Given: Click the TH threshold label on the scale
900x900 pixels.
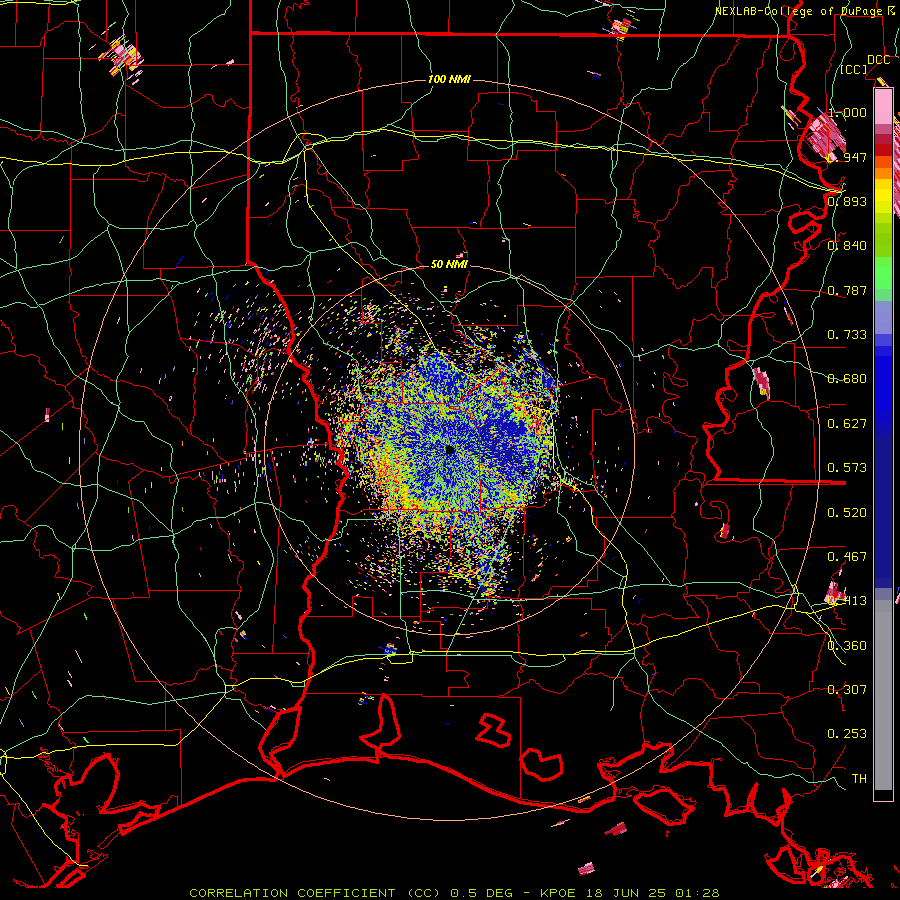Looking at the screenshot, I should 859,778.
